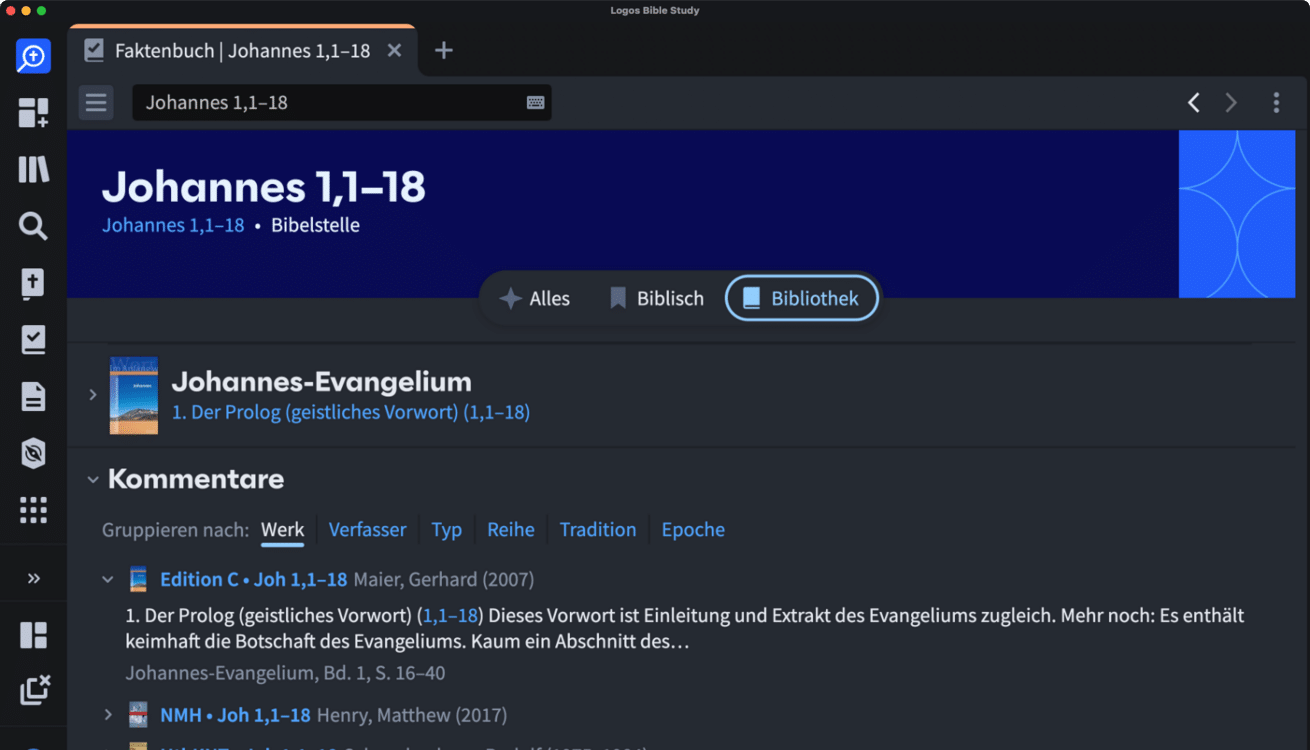Expand sidebar with double chevron icon
Image resolution: width=1310 pixels, height=750 pixels.
point(33,578)
